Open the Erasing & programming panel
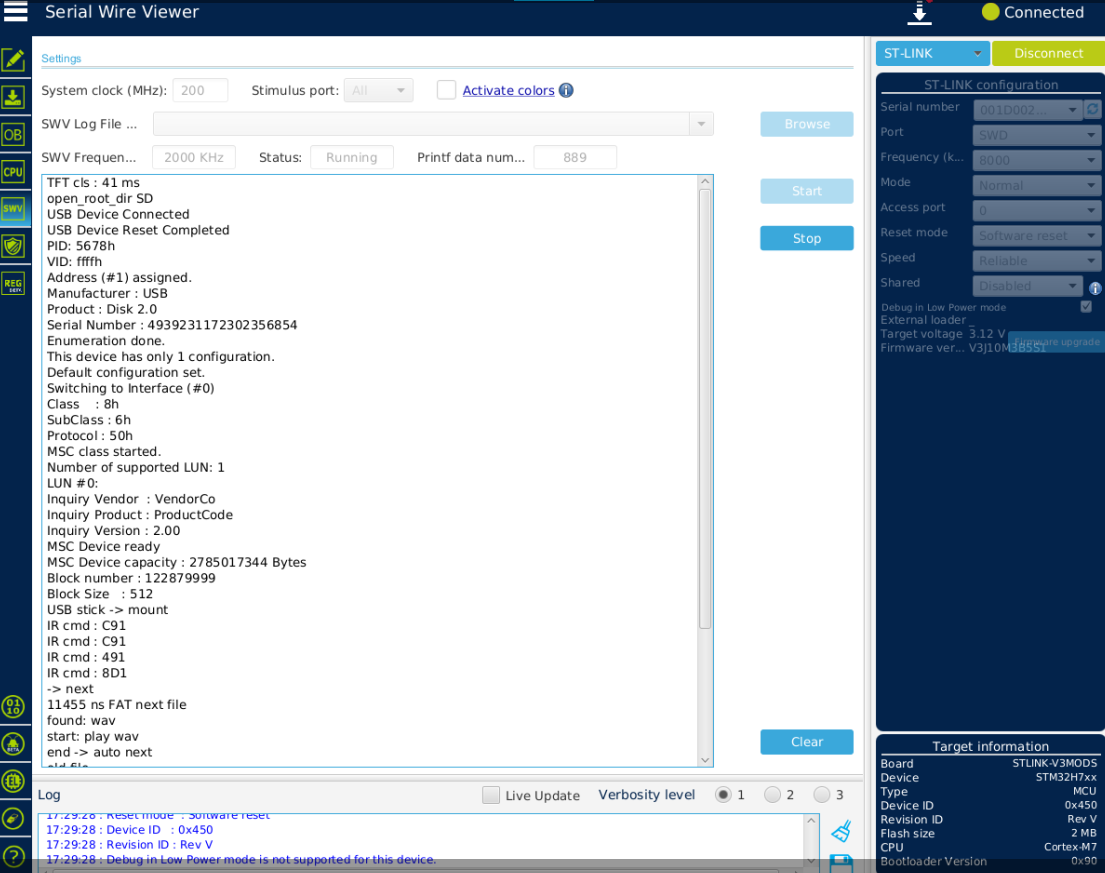 (x=13, y=97)
